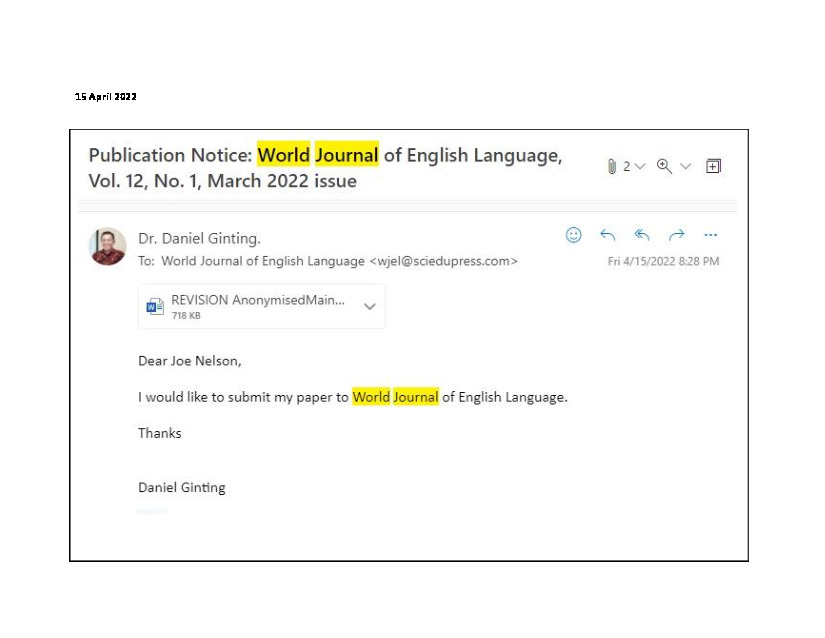Click highlighted World Journal in message body

click(x=395, y=397)
